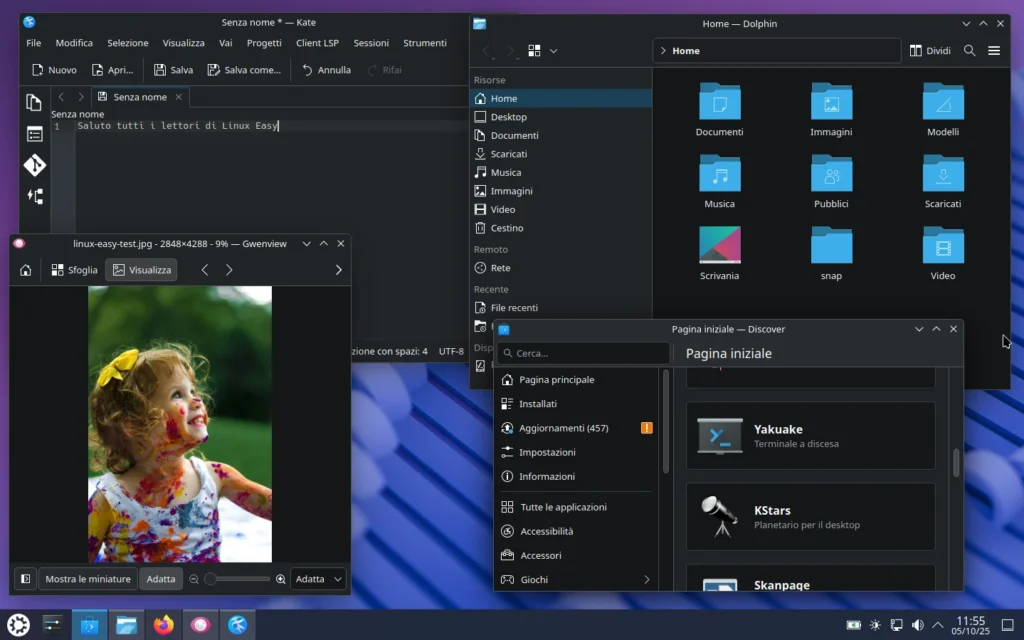Open the Adatta zoom dropdown in Gwenview

[318, 578]
